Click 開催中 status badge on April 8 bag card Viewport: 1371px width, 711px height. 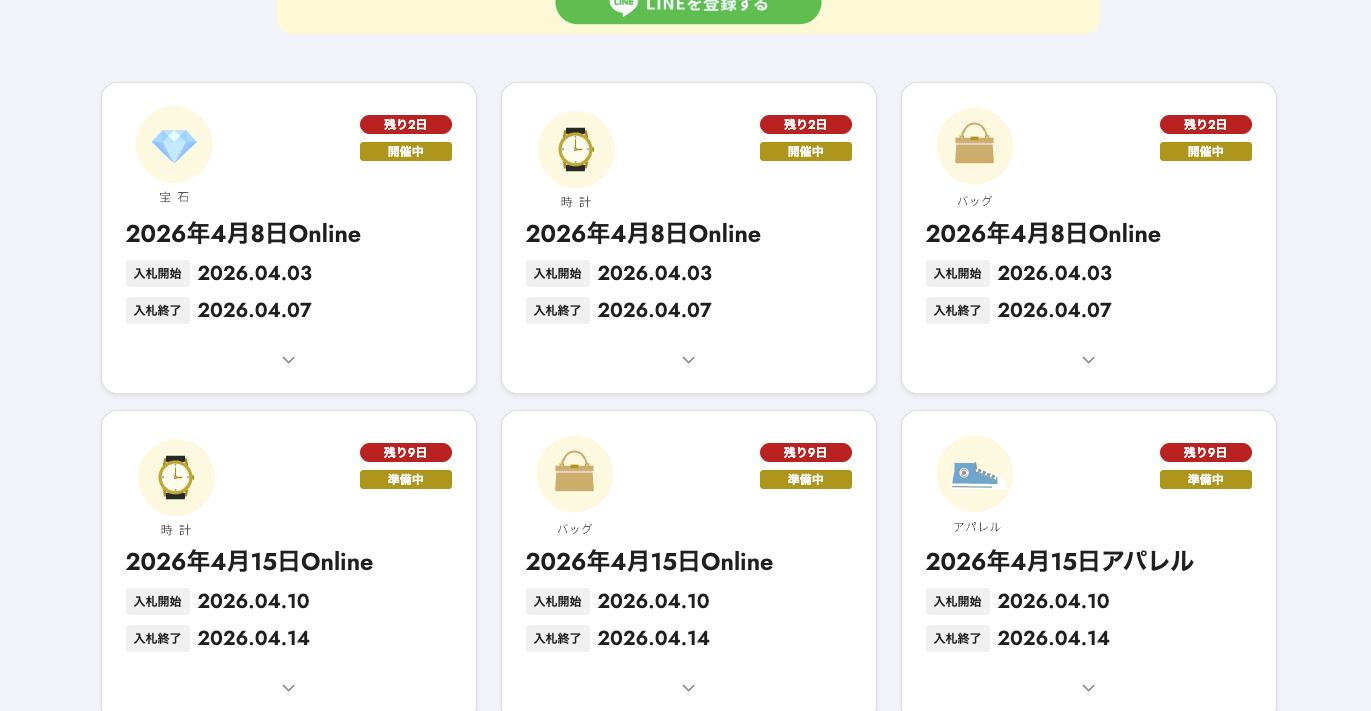point(1205,152)
